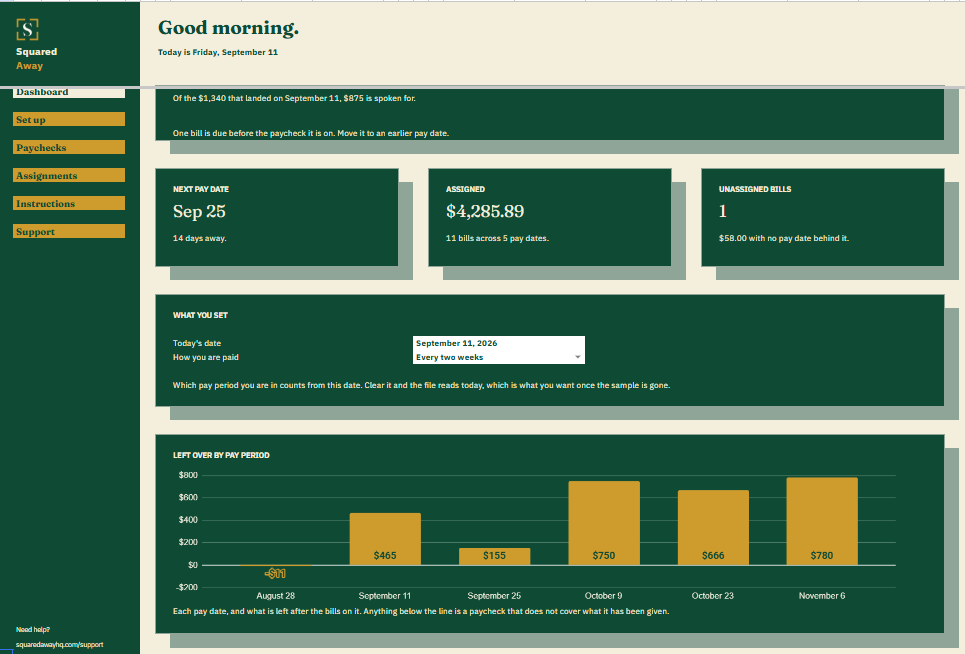Click the September 11, 2026 date field
This screenshot has height=654, width=965.
point(499,343)
